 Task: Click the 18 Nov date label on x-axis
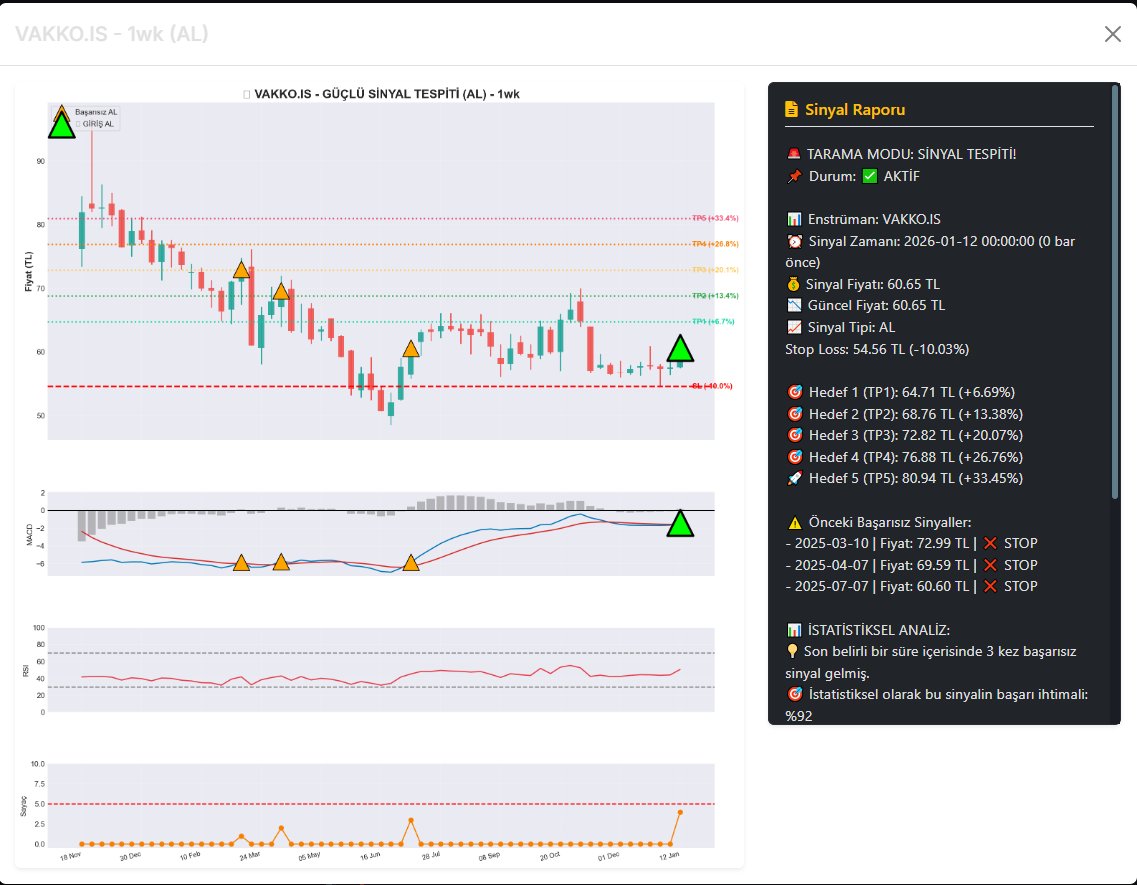(70, 857)
